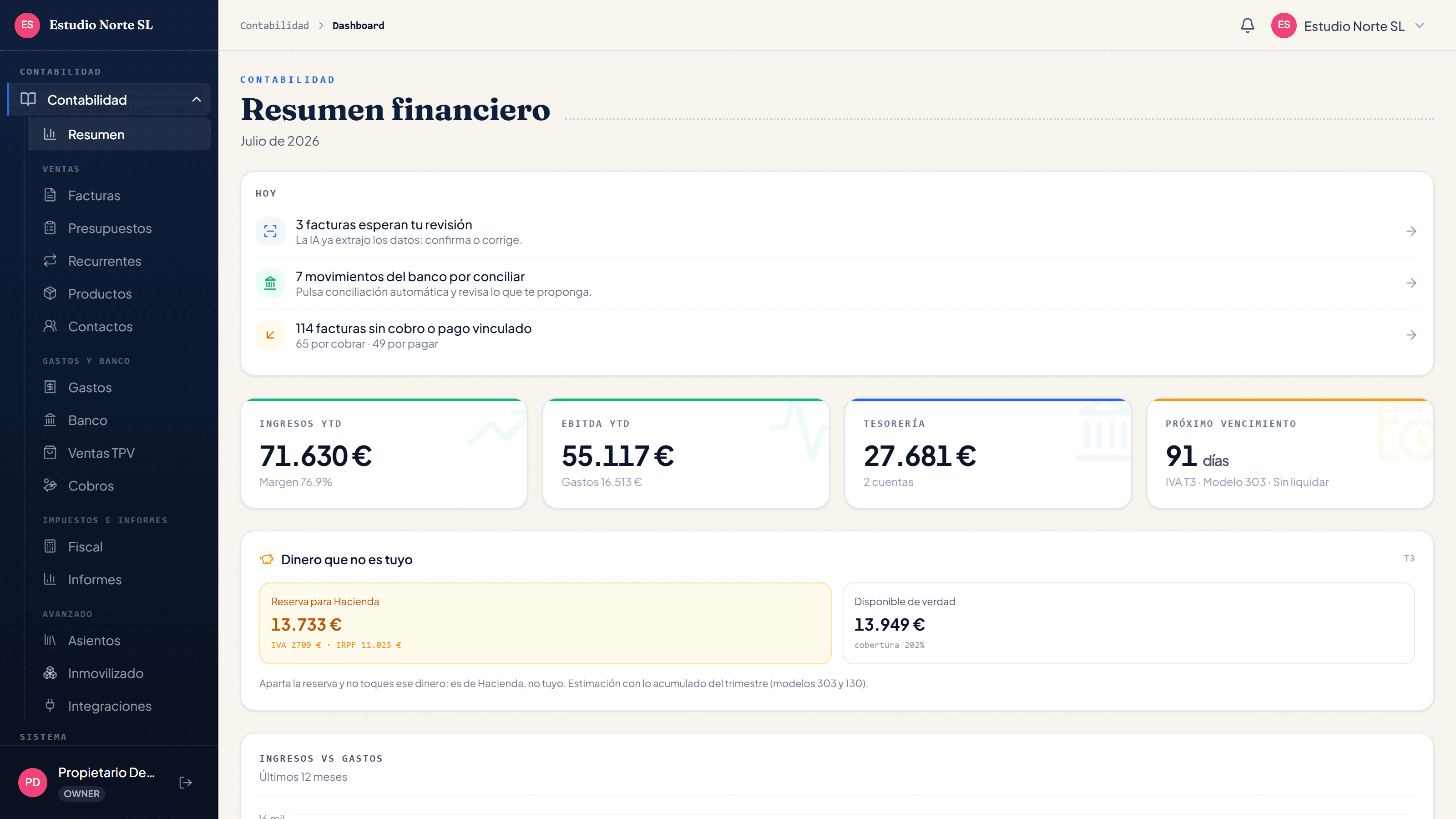This screenshot has width=1456, height=819.
Task: Click the PD user avatar
Action: [x=32, y=782]
